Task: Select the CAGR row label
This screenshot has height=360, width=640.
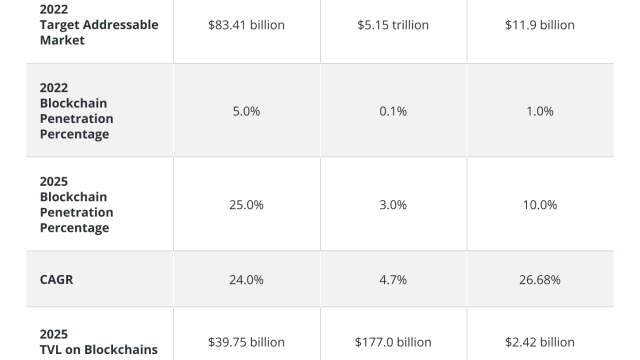Action: (x=56, y=280)
